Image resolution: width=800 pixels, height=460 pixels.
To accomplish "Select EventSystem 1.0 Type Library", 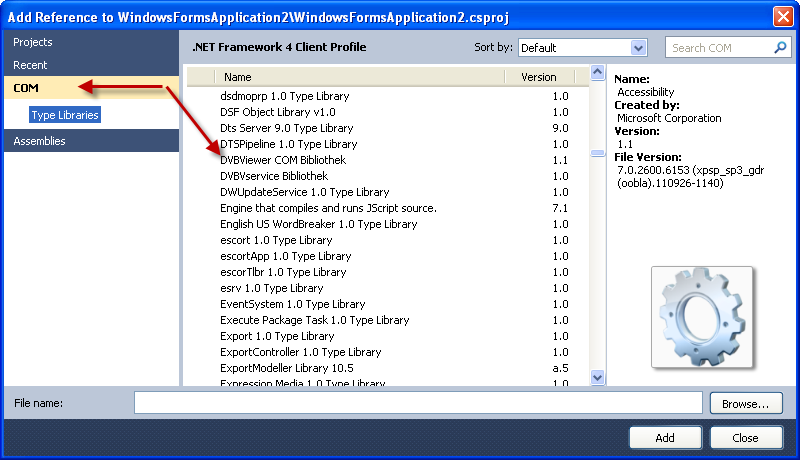I will (x=292, y=304).
